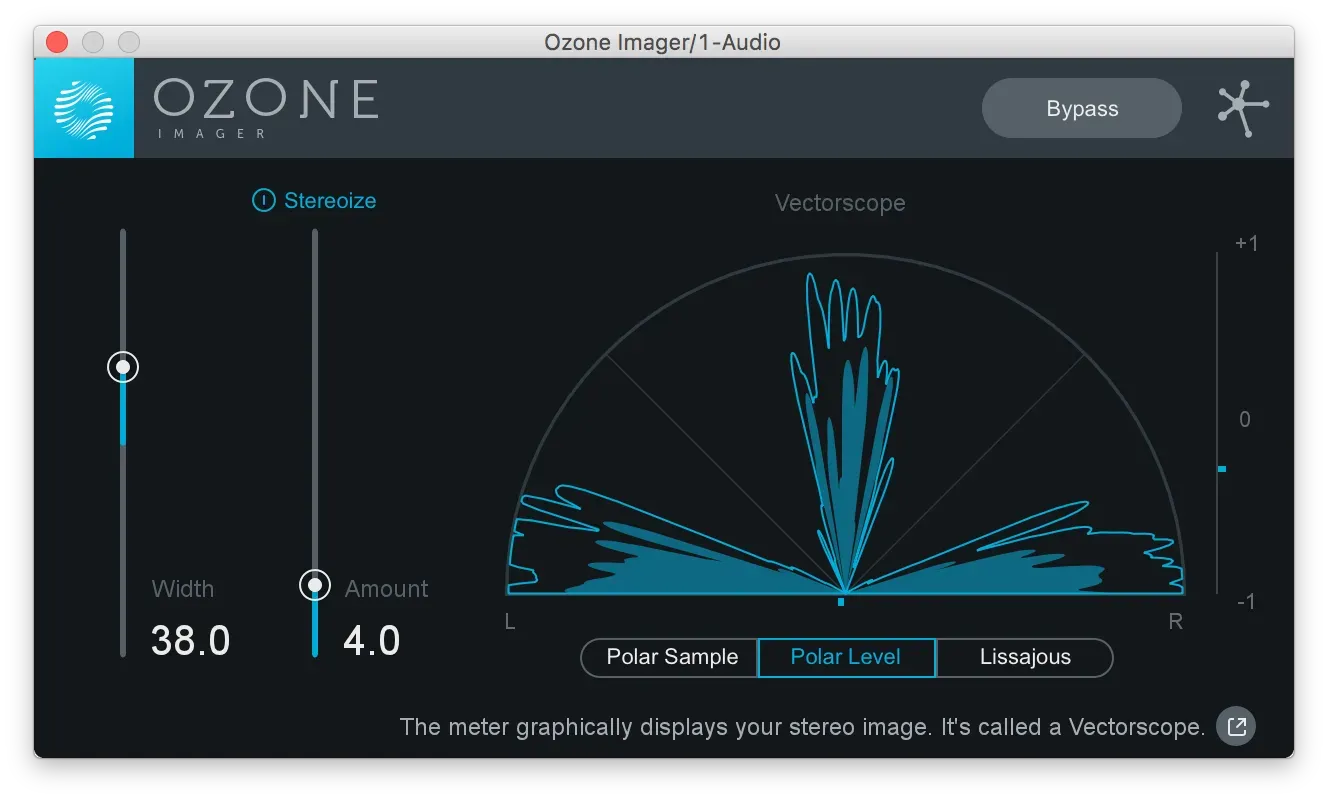Click the Width slider handle
The width and height of the screenshot is (1328, 800).
122,366
